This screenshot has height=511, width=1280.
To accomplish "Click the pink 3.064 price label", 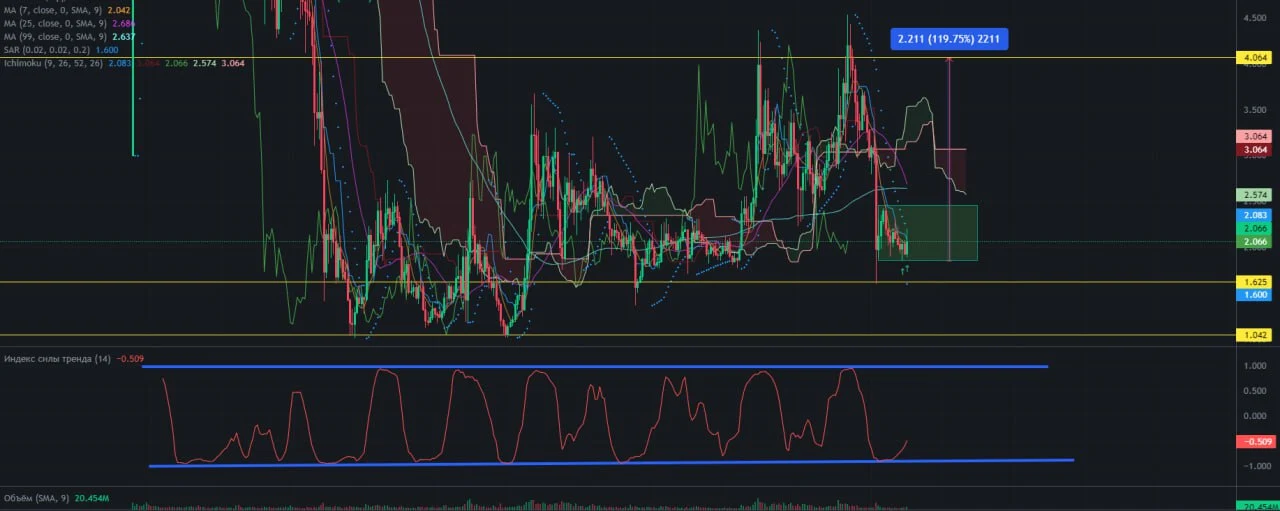I will coord(1255,136).
